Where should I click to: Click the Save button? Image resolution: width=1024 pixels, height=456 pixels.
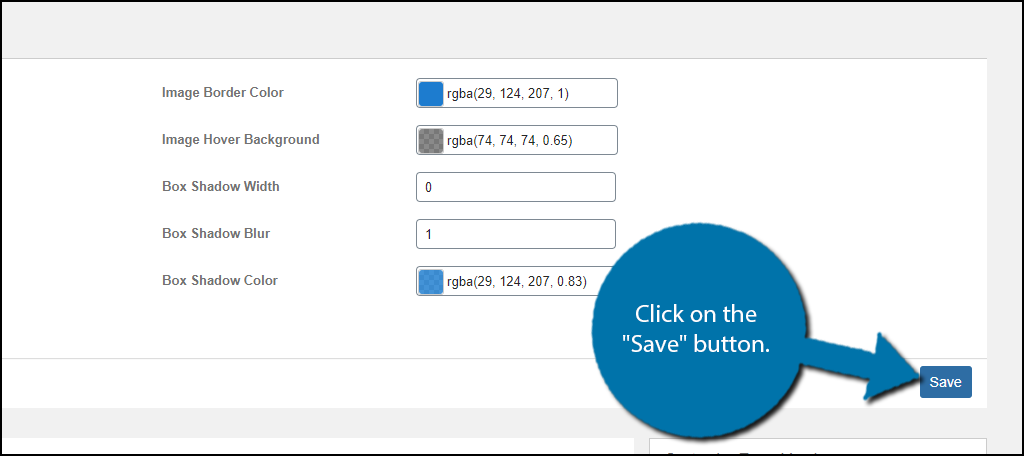945,382
